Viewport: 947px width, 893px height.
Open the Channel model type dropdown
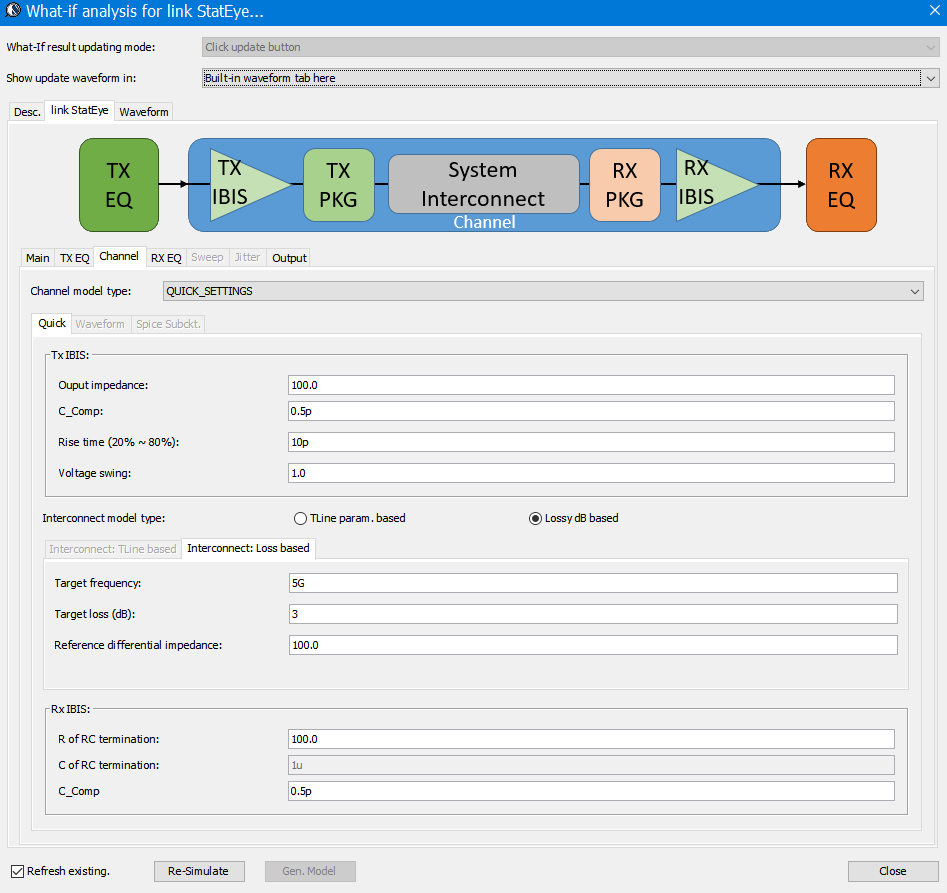pyautogui.click(x=543, y=291)
